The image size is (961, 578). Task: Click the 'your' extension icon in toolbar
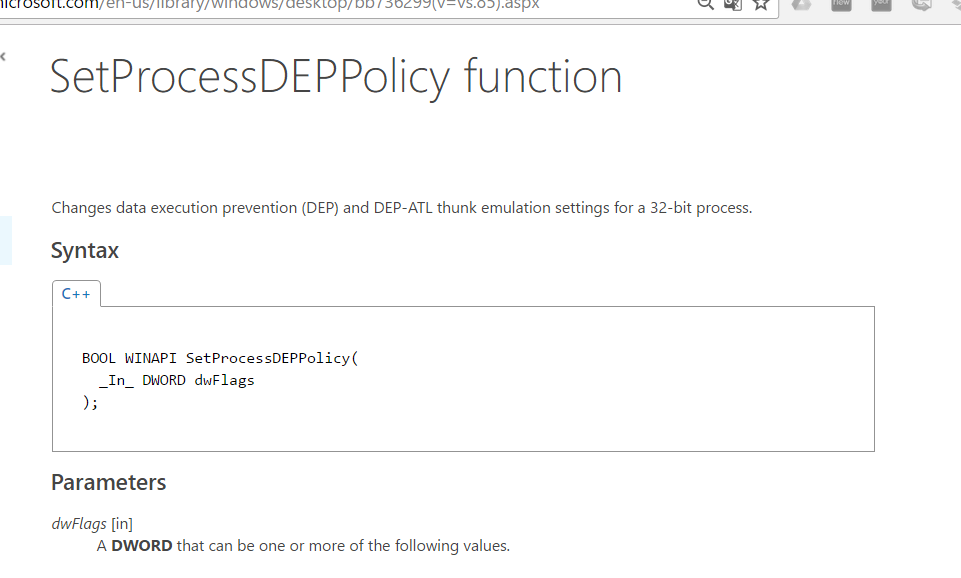pyautogui.click(x=881, y=4)
